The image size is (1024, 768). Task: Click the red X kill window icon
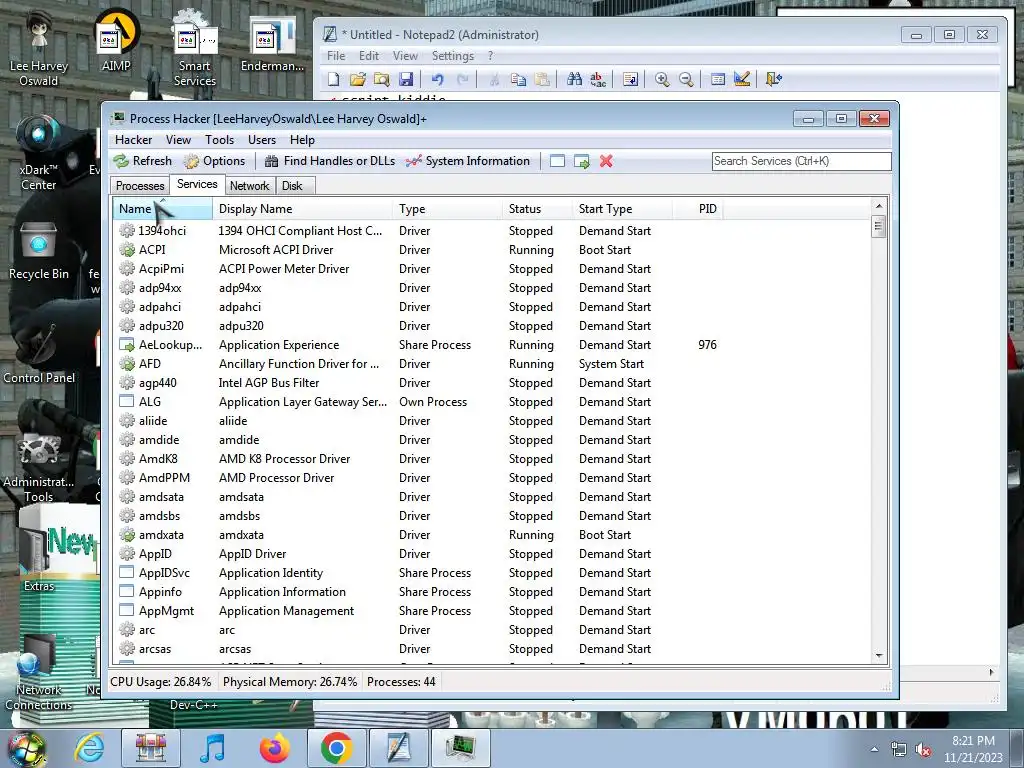tap(606, 161)
